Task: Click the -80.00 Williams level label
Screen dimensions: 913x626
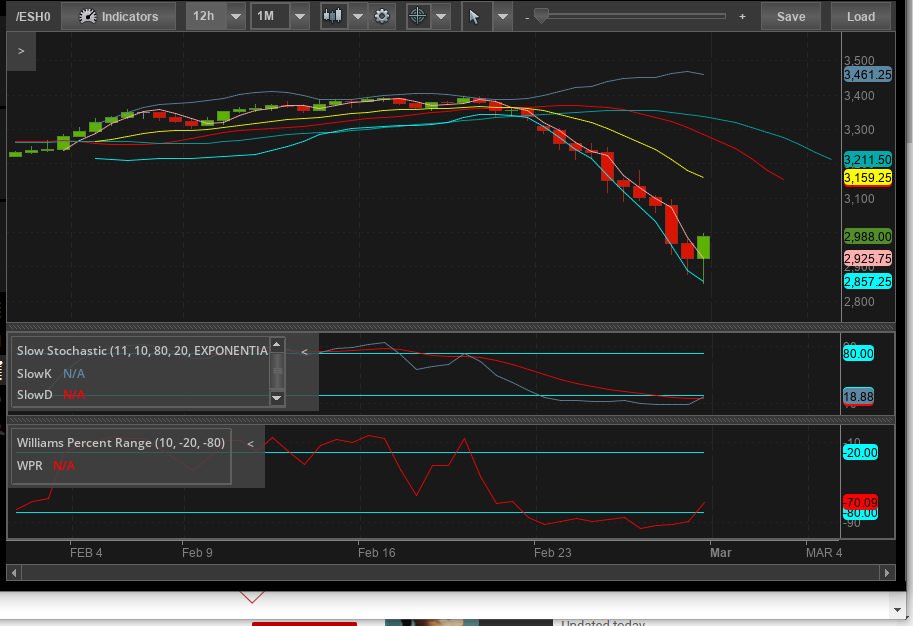Action: pyautogui.click(x=860, y=514)
